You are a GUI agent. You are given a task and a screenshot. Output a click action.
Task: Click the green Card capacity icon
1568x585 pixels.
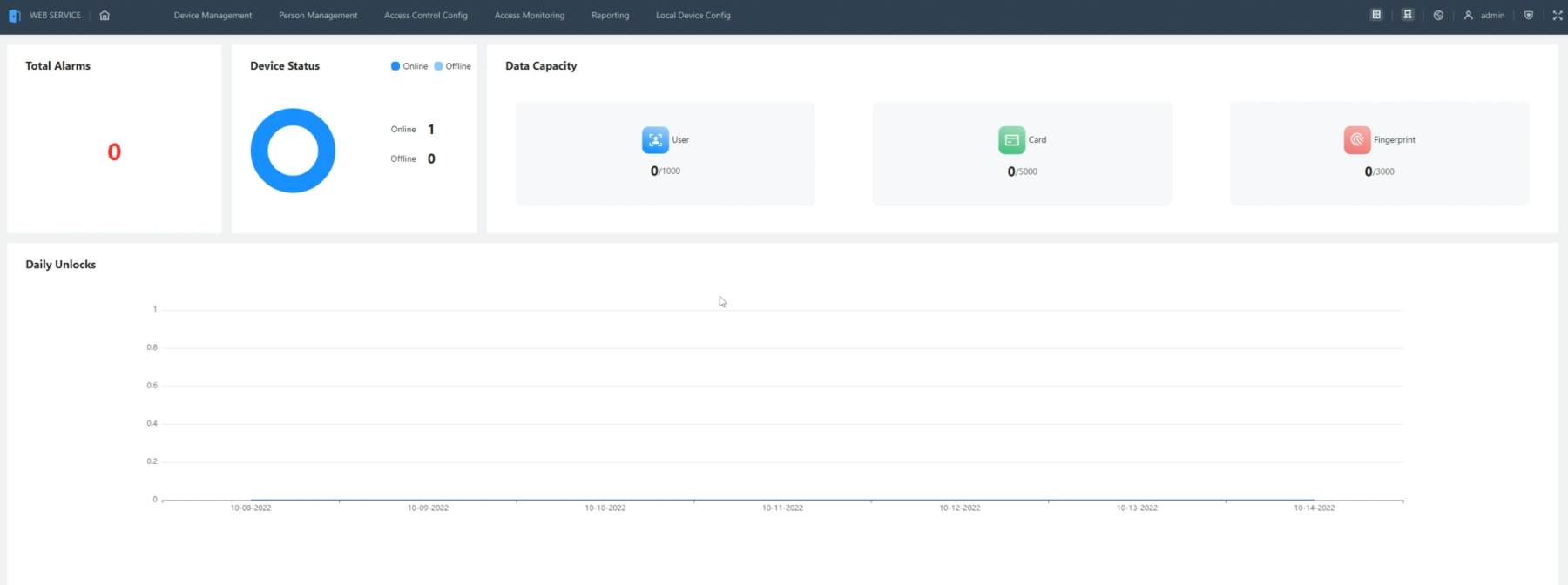(1011, 140)
